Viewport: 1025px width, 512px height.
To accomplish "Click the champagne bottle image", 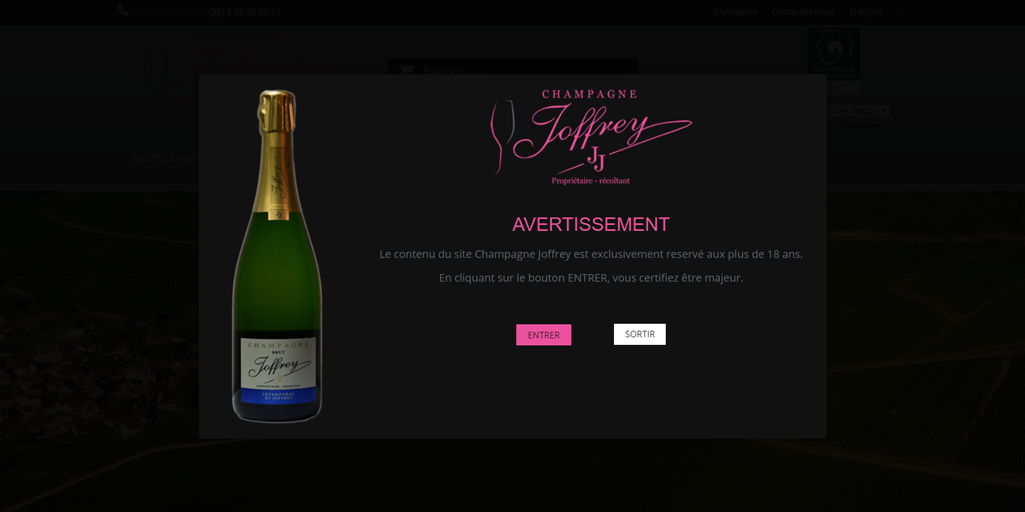I will coord(277,256).
